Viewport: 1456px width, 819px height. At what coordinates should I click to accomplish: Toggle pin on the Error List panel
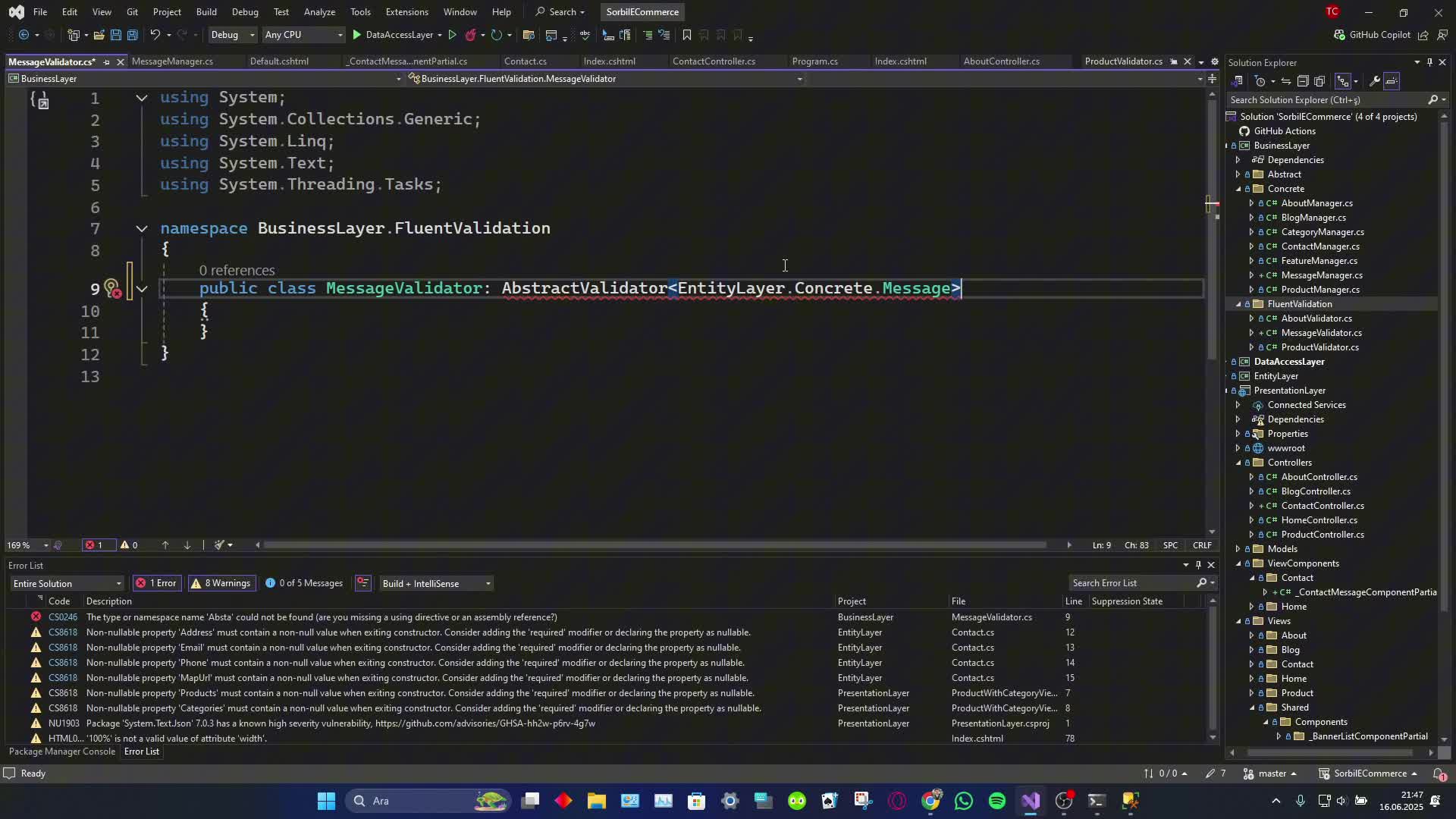[x=1198, y=565]
